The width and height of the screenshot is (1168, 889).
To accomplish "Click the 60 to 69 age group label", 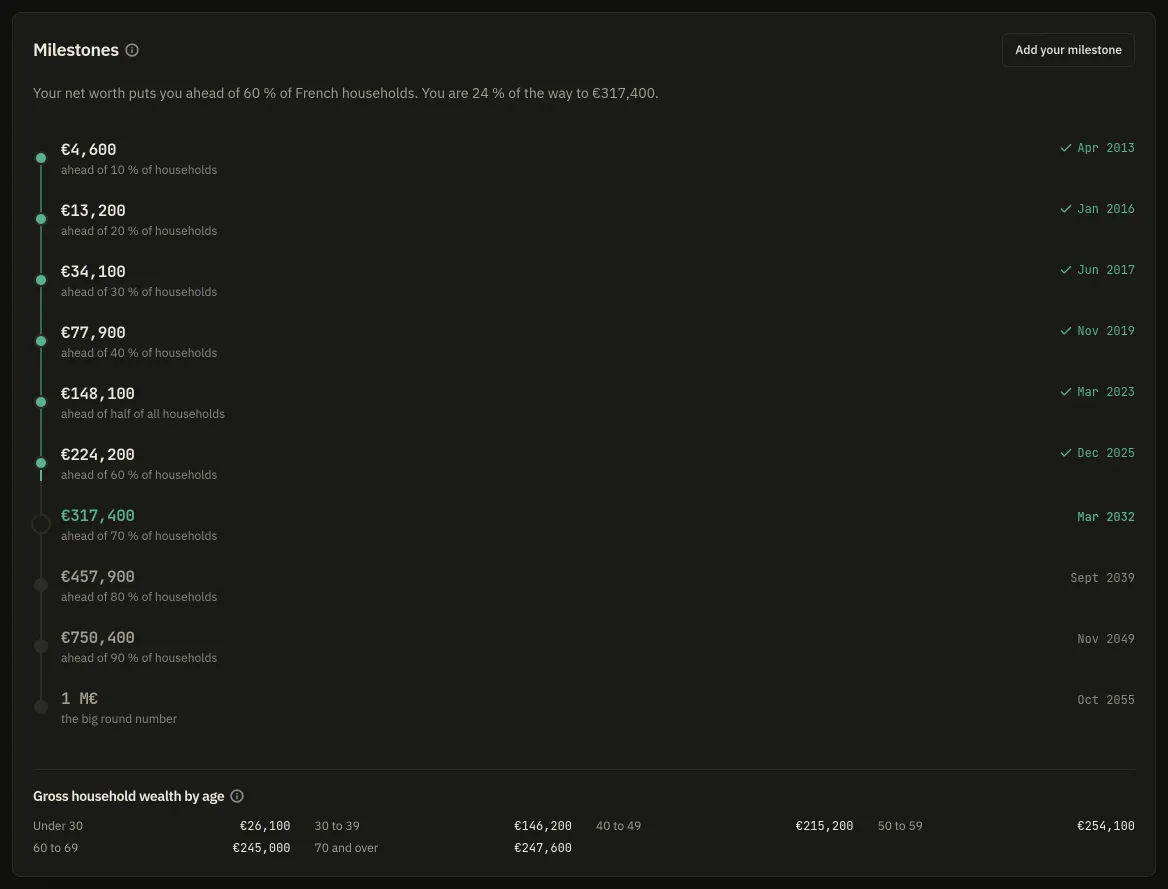I will (x=55, y=848).
